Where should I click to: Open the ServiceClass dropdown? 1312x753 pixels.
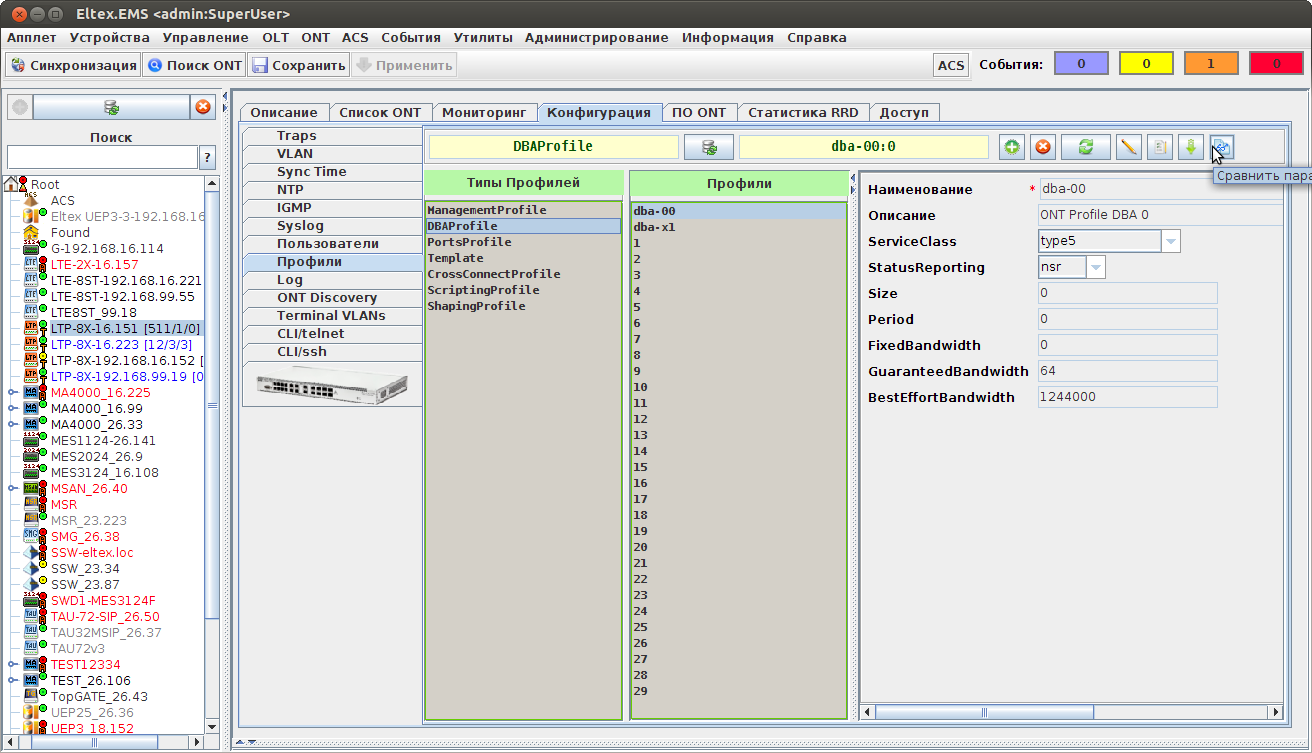(x=1170, y=241)
